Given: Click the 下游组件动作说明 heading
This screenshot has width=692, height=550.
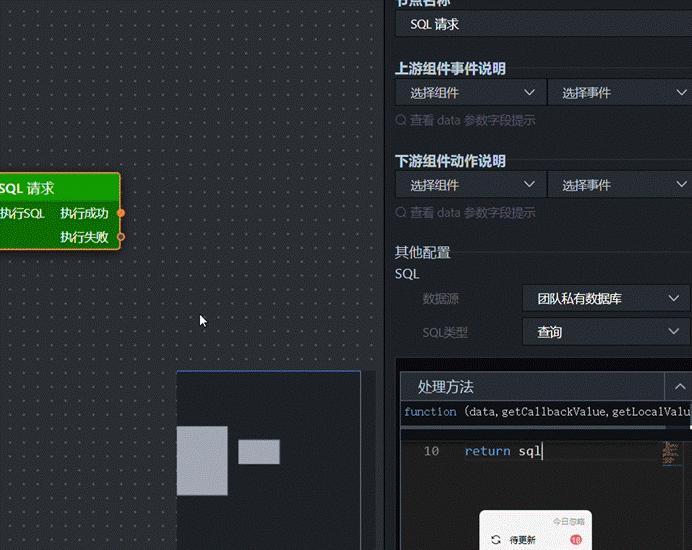Looking at the screenshot, I should [x=450, y=161].
